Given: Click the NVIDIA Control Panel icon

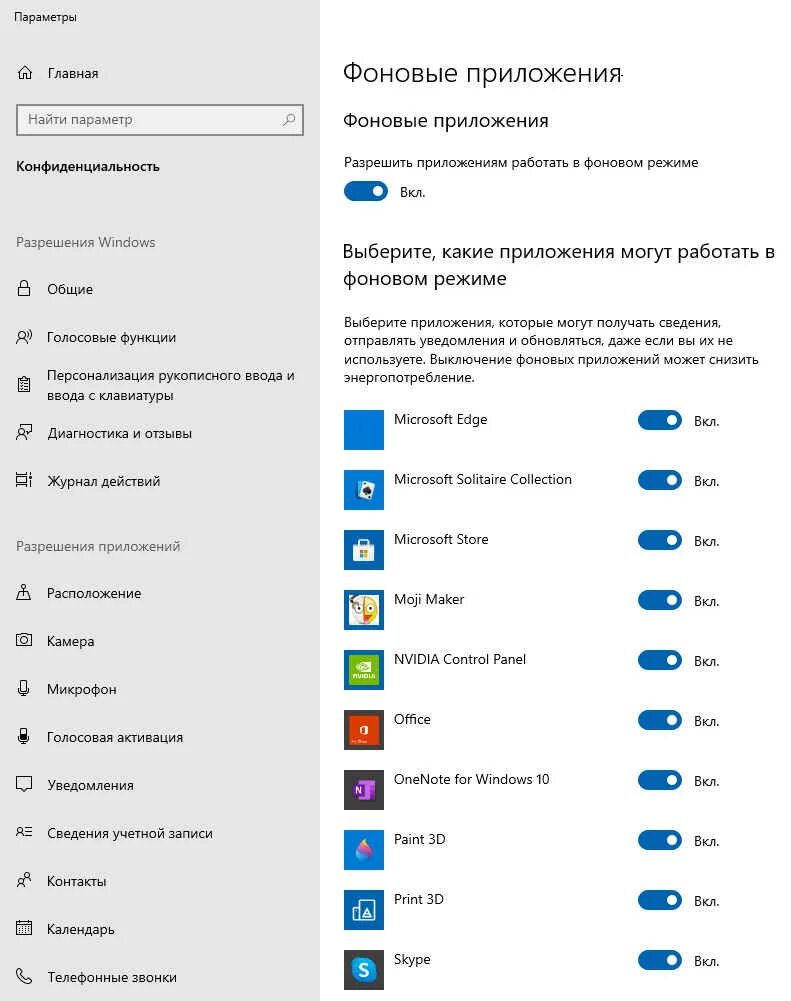Looking at the screenshot, I should [x=364, y=670].
